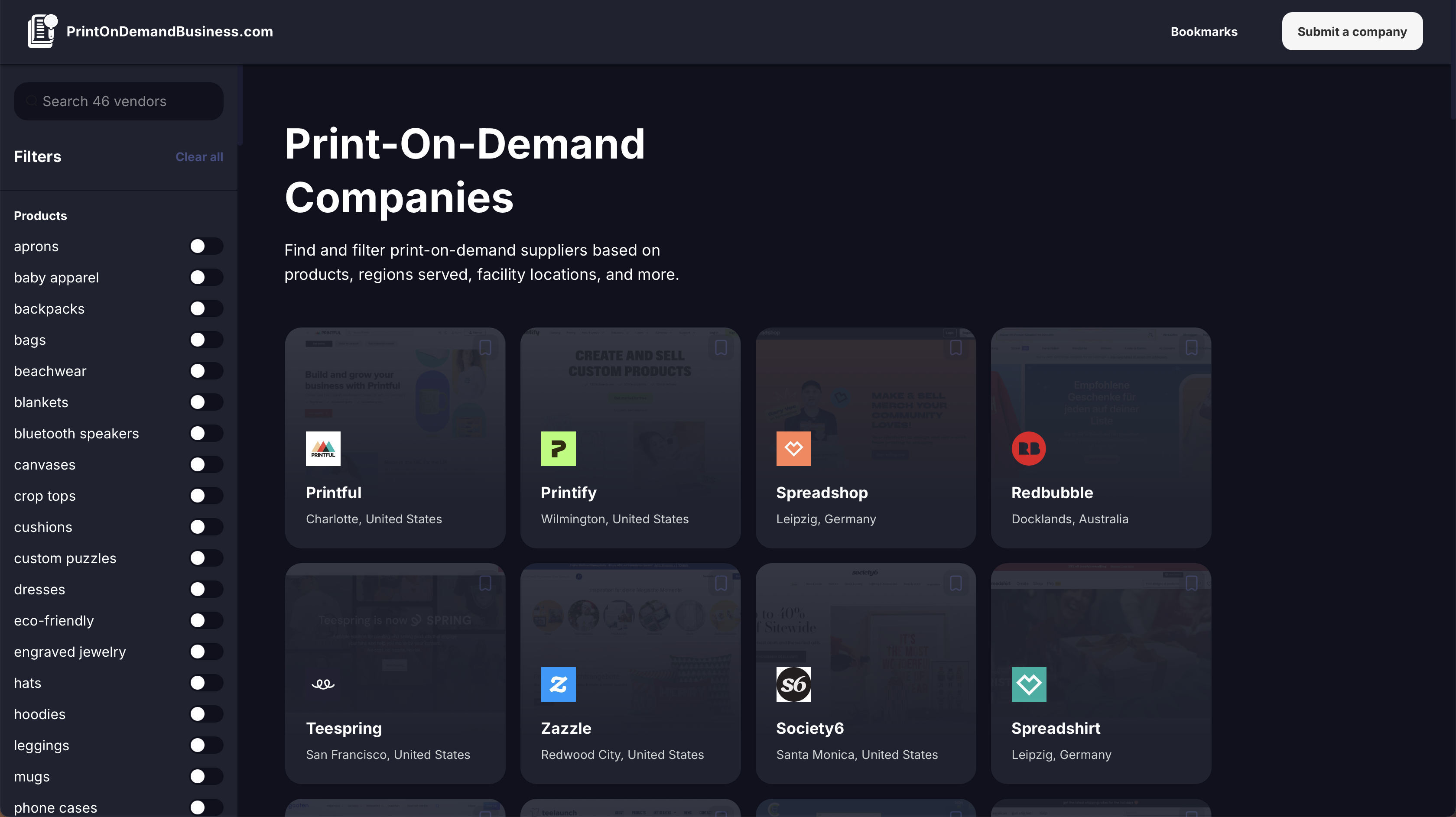1456x817 pixels.
Task: Click the Teespring logo icon
Action: pos(323,684)
